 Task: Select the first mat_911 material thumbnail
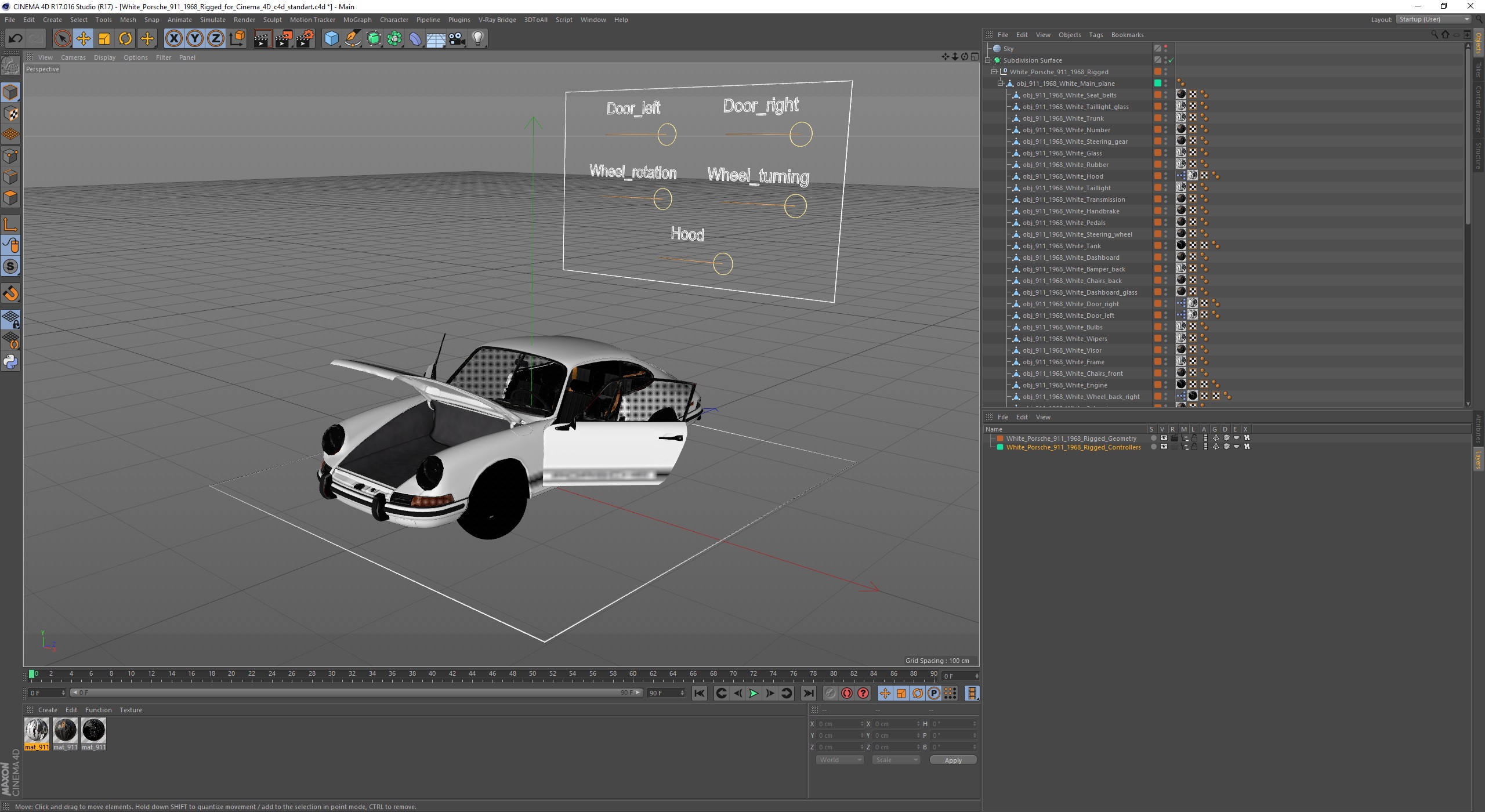click(x=37, y=731)
